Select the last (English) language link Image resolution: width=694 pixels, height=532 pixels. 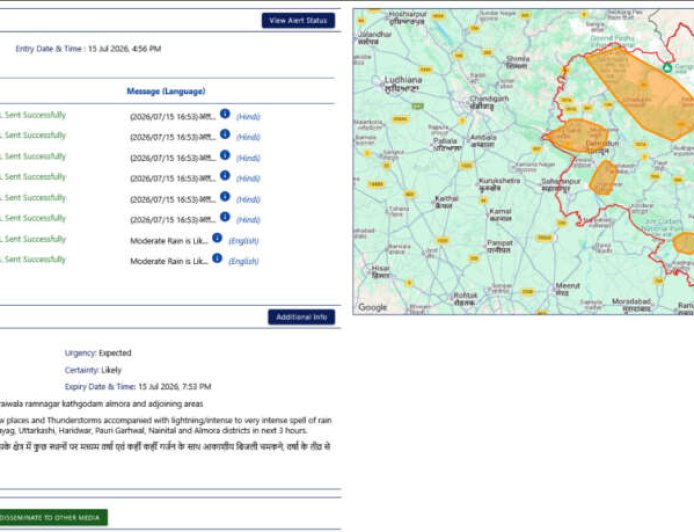click(x=243, y=262)
